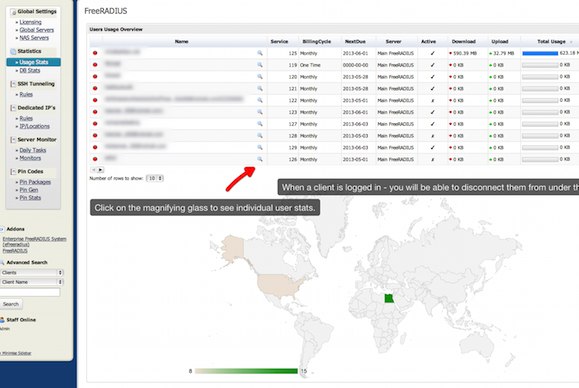
Task: Go to previous page of usage table
Action: (x=94, y=170)
